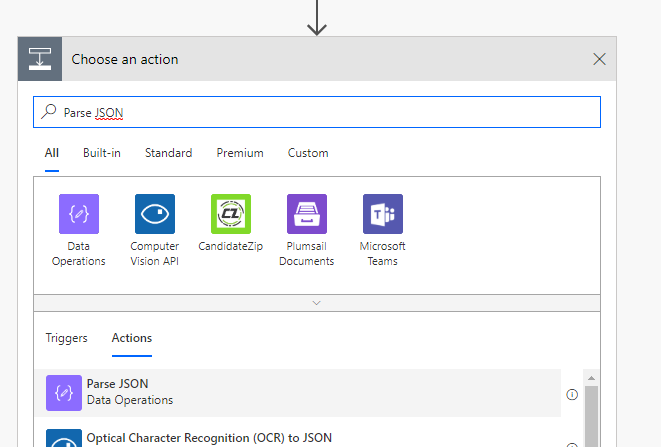Click the Parse JSON search field
This screenshot has width=661, height=447.
[x=330, y=113]
